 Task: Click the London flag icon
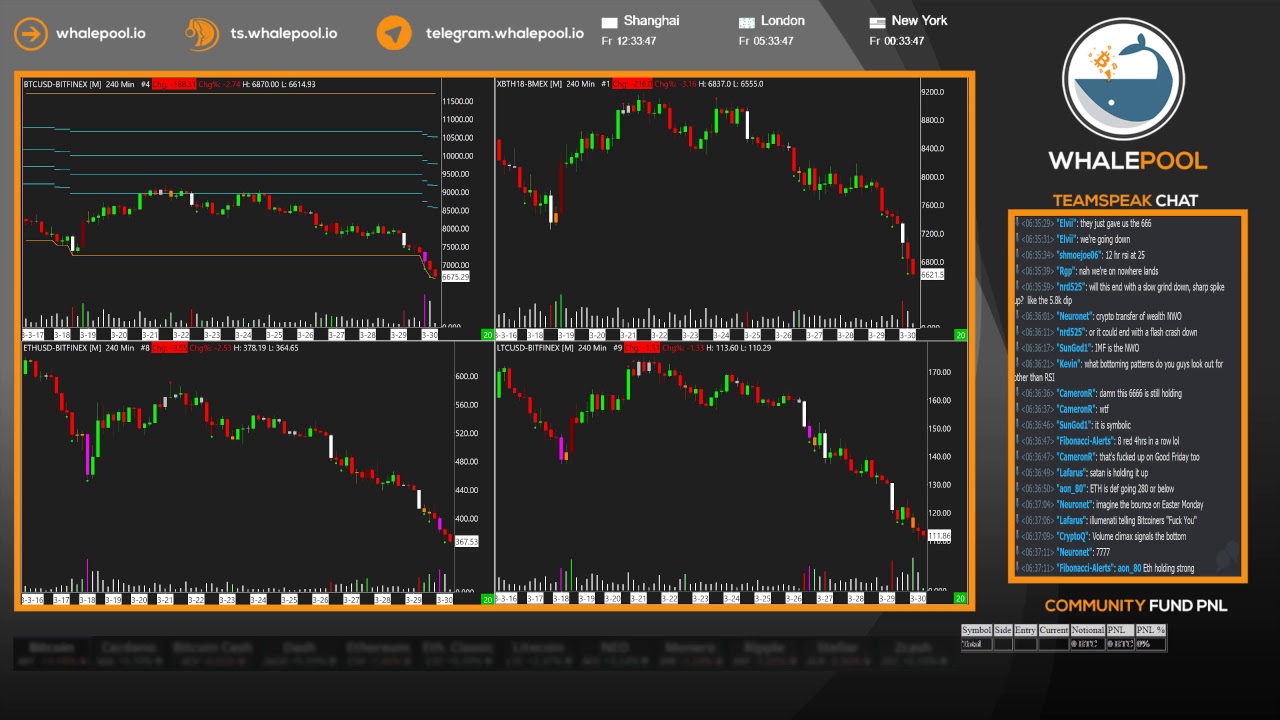click(x=746, y=22)
